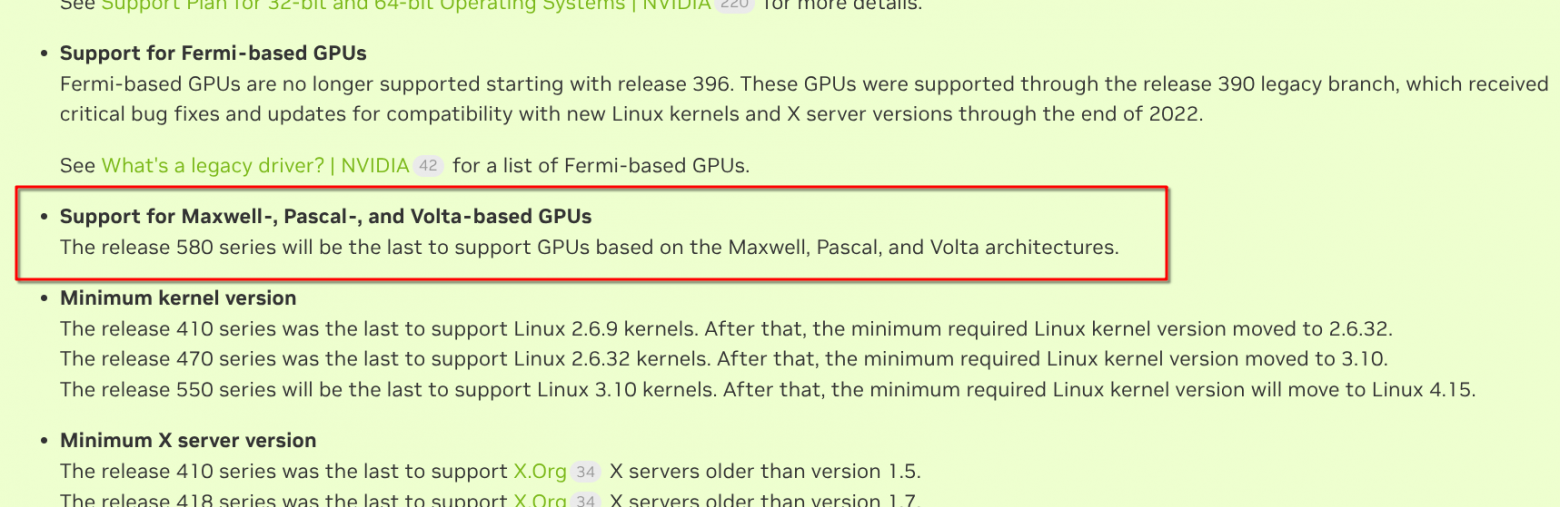Click the "Support for Maxwell-, Pascal-, and Volta-based GPUs" heading
Viewport: 1560px width, 507px height.
[x=326, y=216]
